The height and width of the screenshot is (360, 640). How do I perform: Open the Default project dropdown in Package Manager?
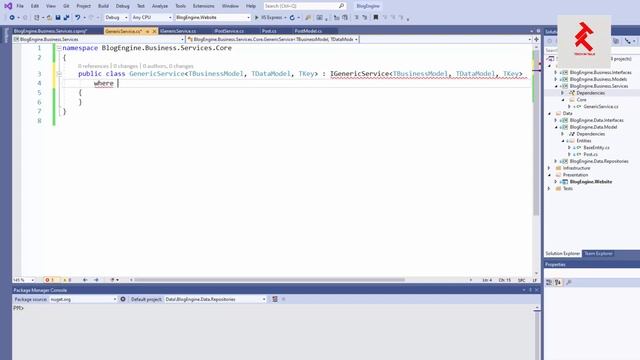tap(215, 299)
